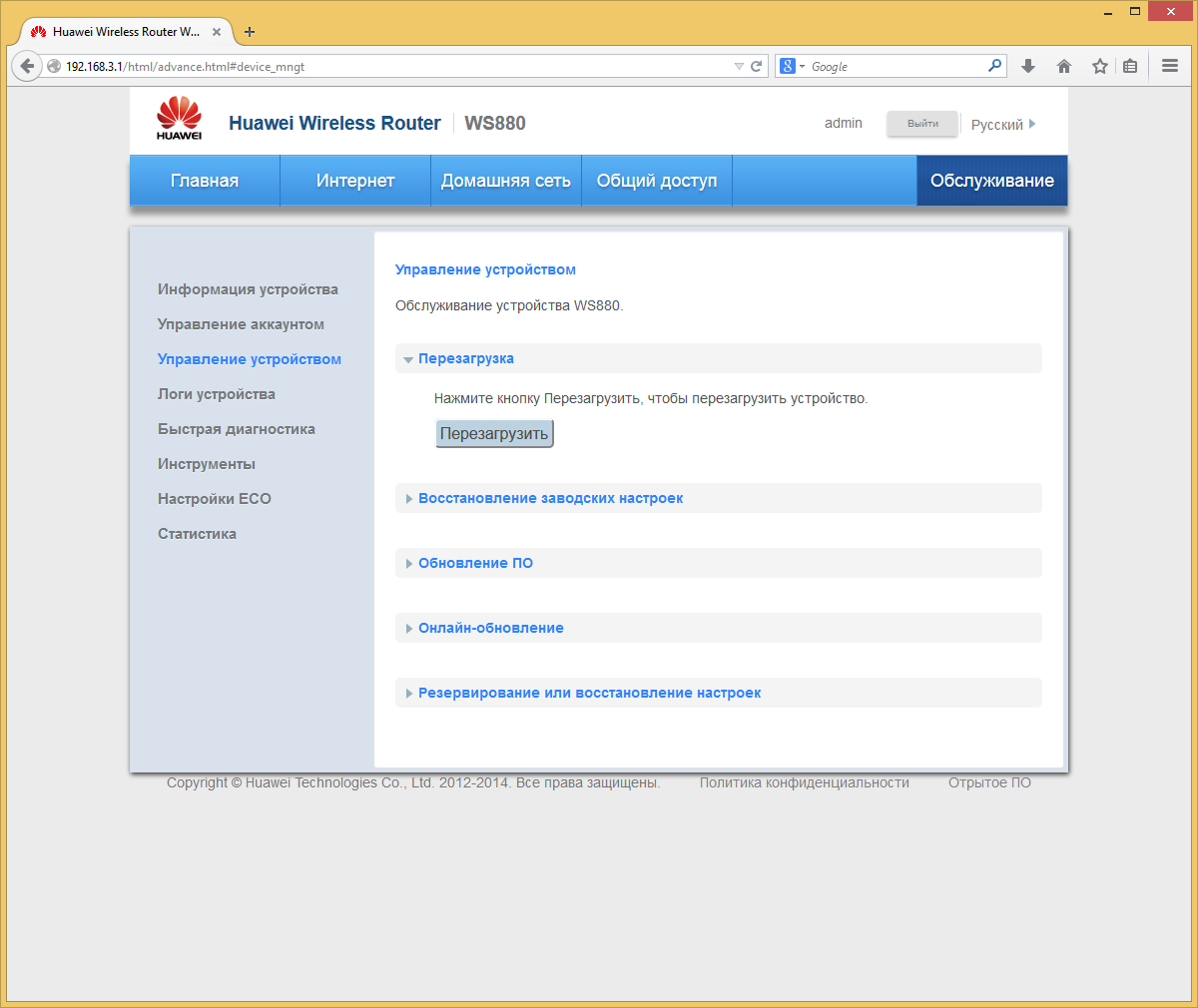This screenshot has width=1198, height=1008.
Task: Open the downloads arrow icon
Action: (x=1028, y=67)
